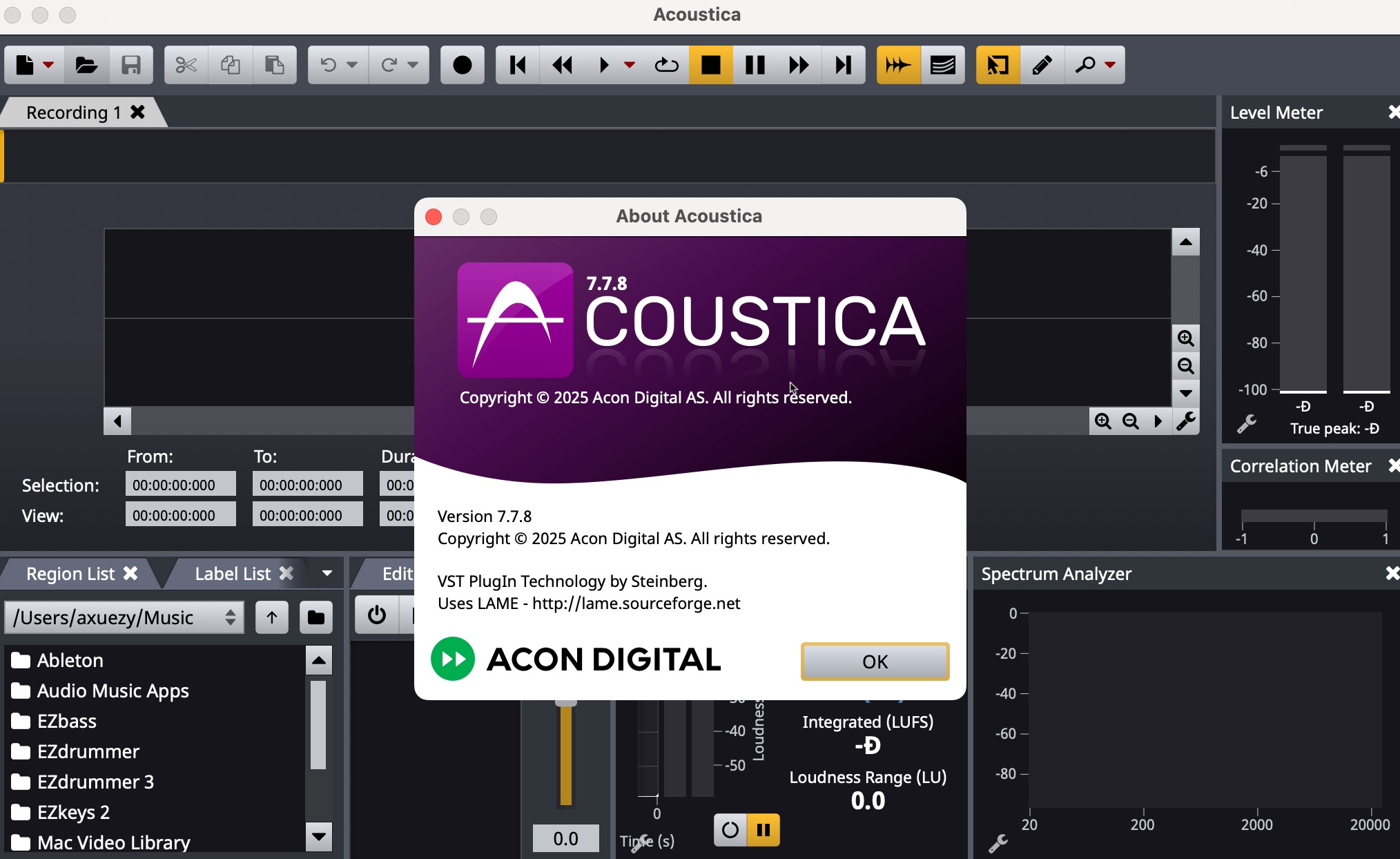Screen dimensions: 1400x859
Task: Click the vertical scroll down arrow
Action: 1186,394
